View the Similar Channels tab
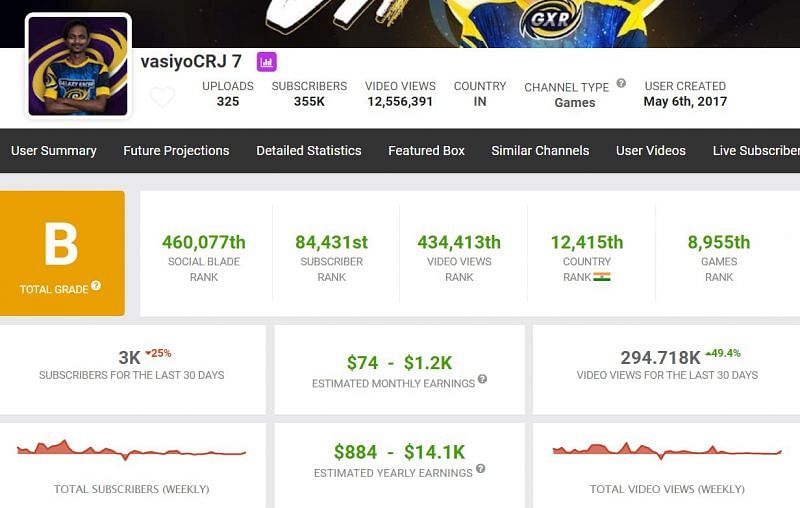Screen dimensions: 800x508 click(x=540, y=151)
